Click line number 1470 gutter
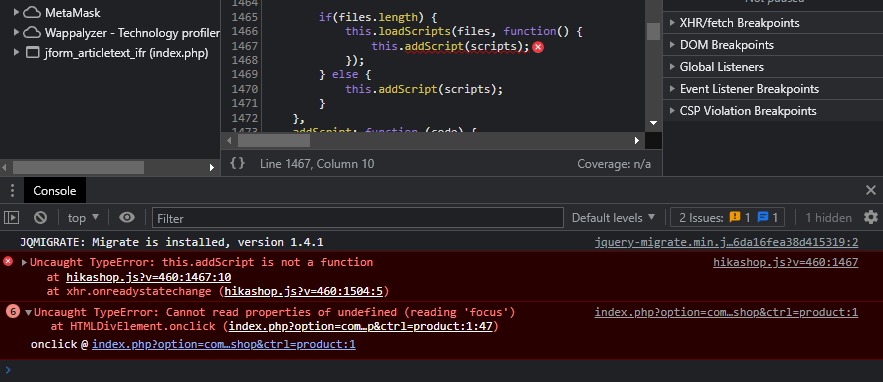The height and width of the screenshot is (382, 883). [x=244, y=89]
